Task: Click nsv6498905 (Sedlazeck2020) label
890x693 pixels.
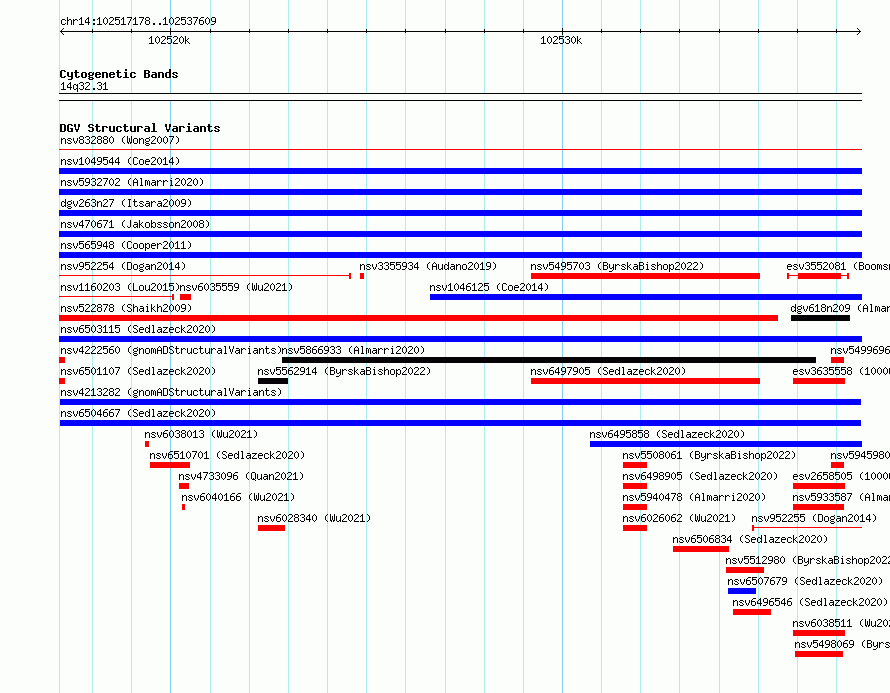Action: [x=700, y=476]
